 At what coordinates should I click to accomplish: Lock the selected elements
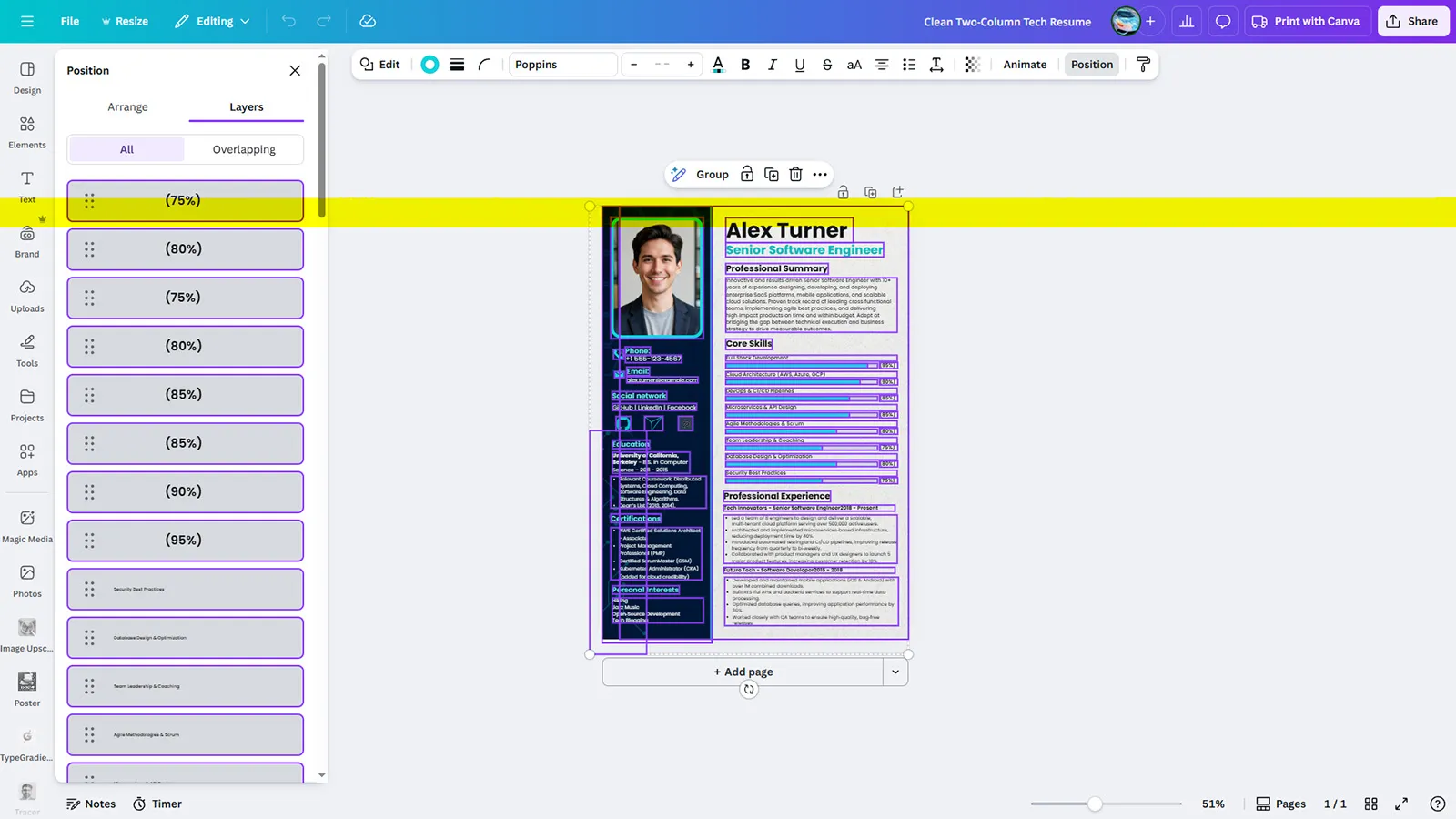click(747, 175)
